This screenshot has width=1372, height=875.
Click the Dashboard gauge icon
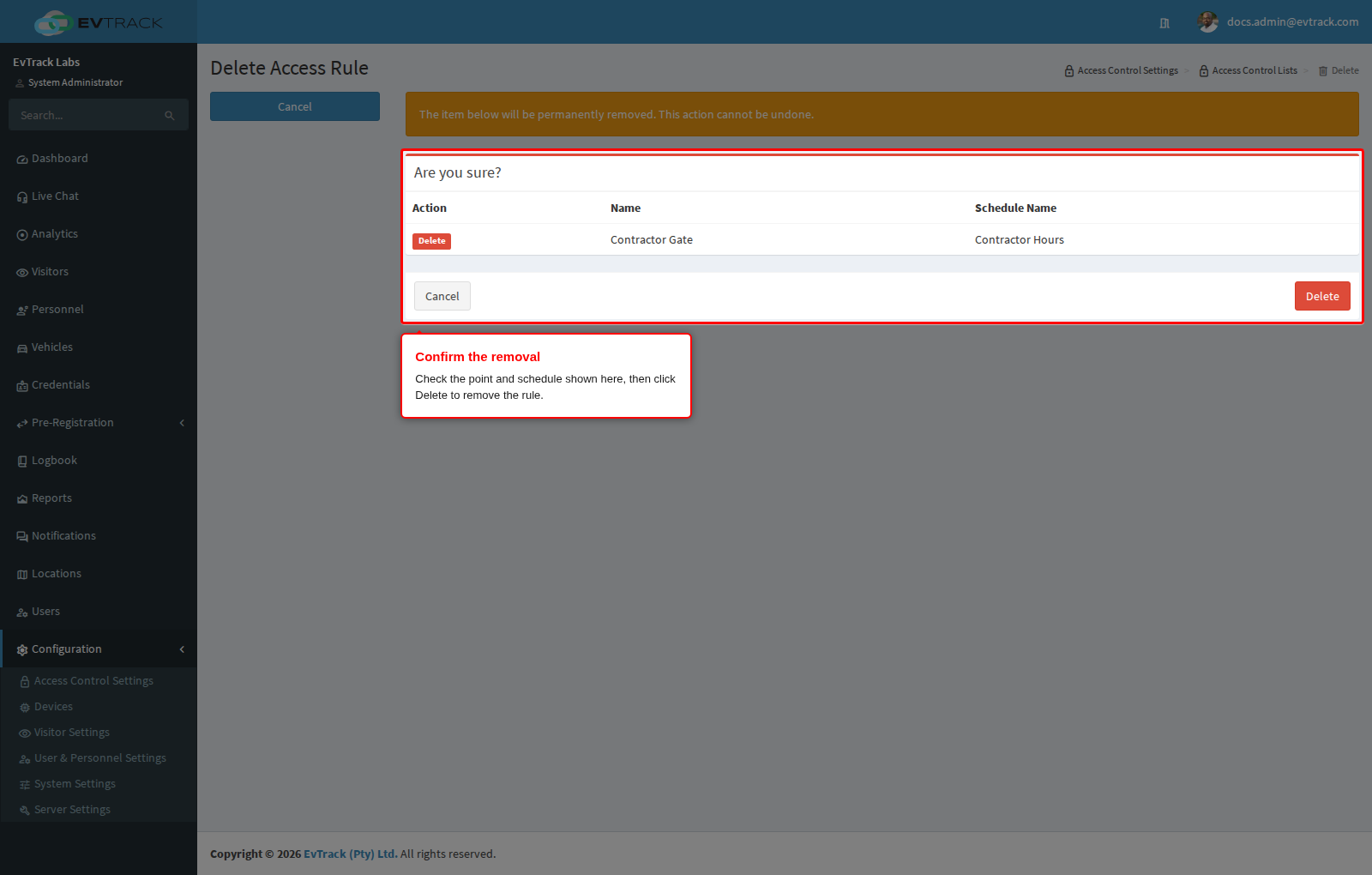pyautogui.click(x=22, y=160)
